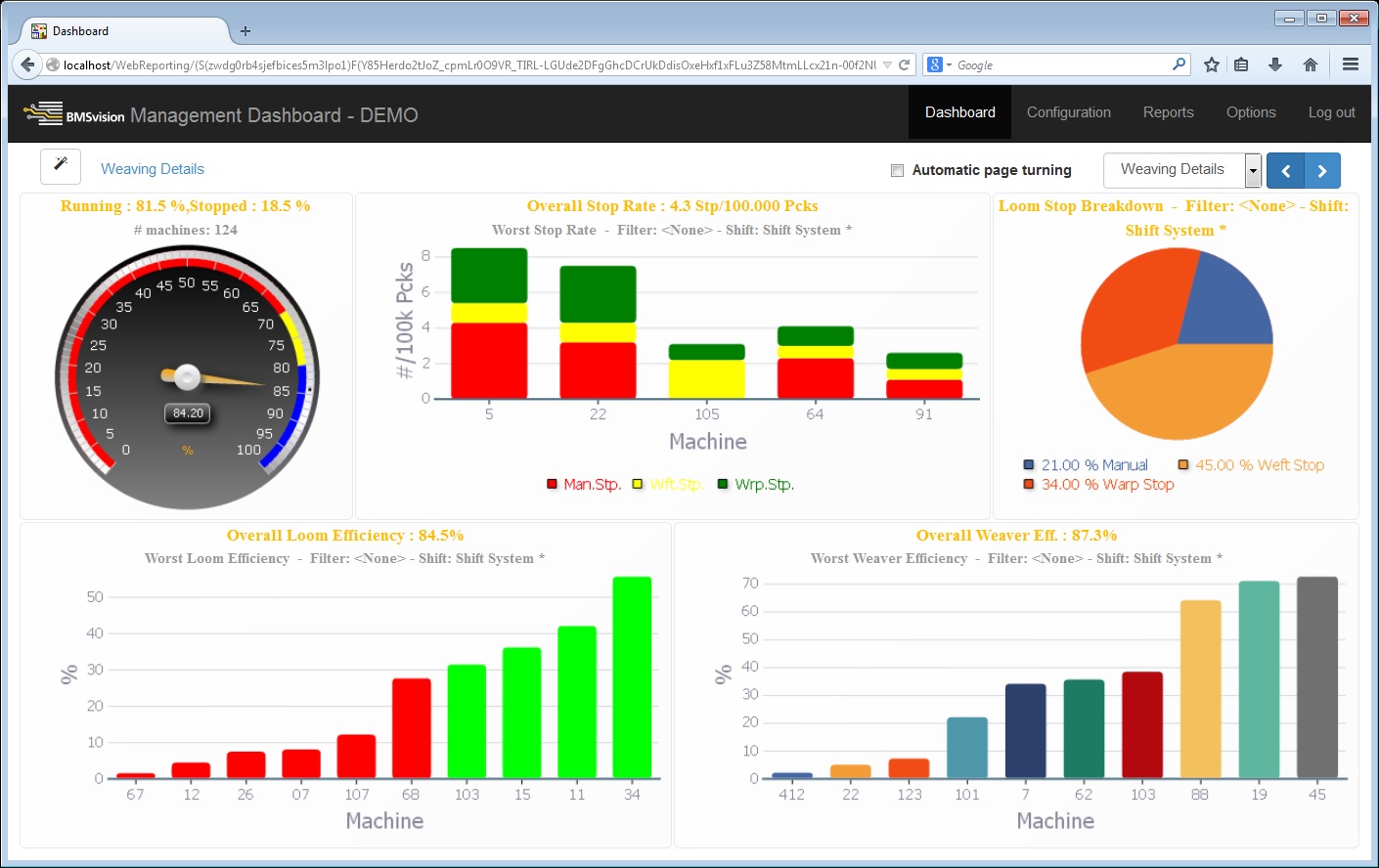The width and height of the screenshot is (1379, 868).
Task: Open URL history dropdown arrow
Action: [x=887, y=65]
